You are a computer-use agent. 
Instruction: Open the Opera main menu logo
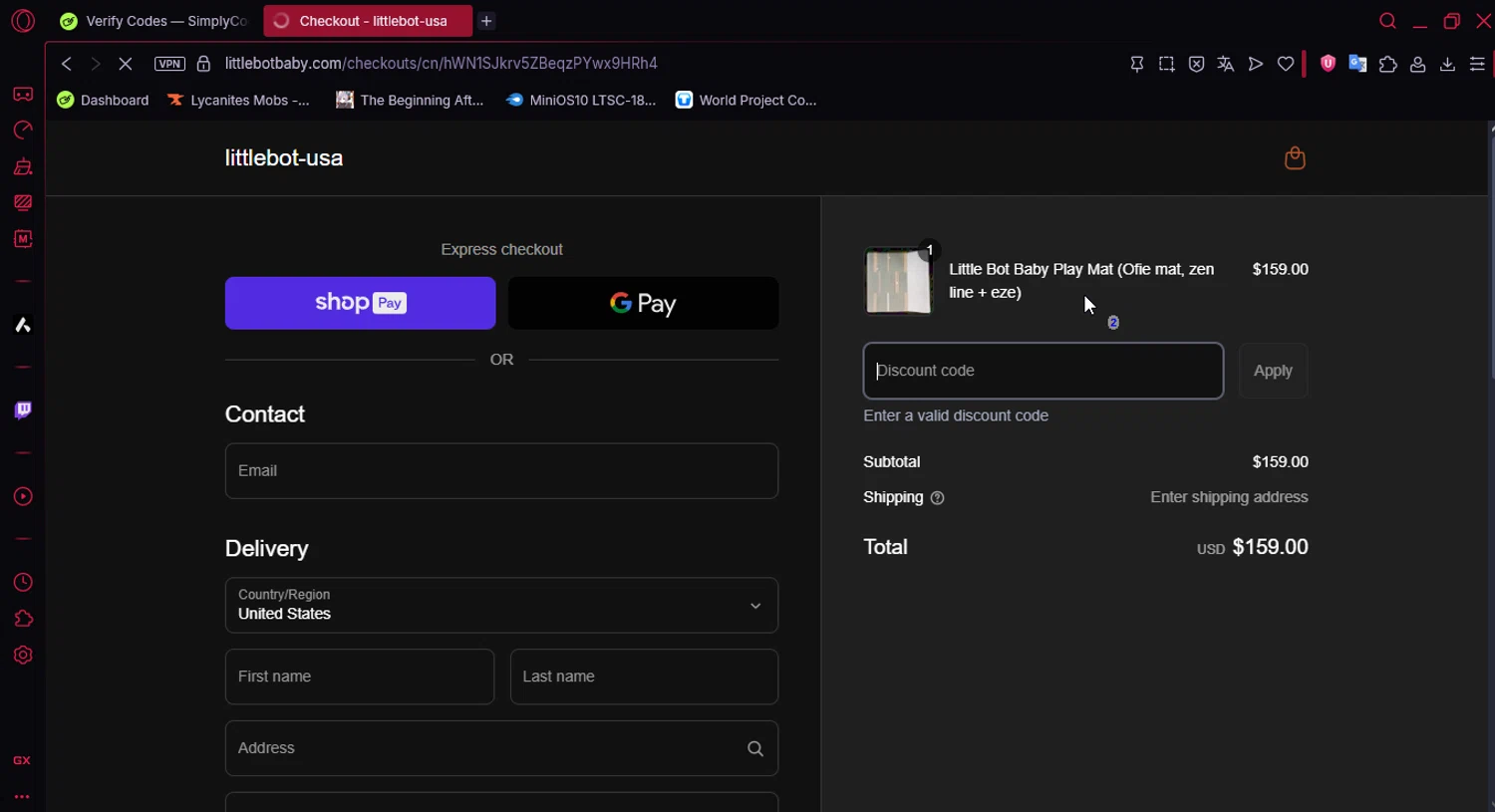coord(23,21)
